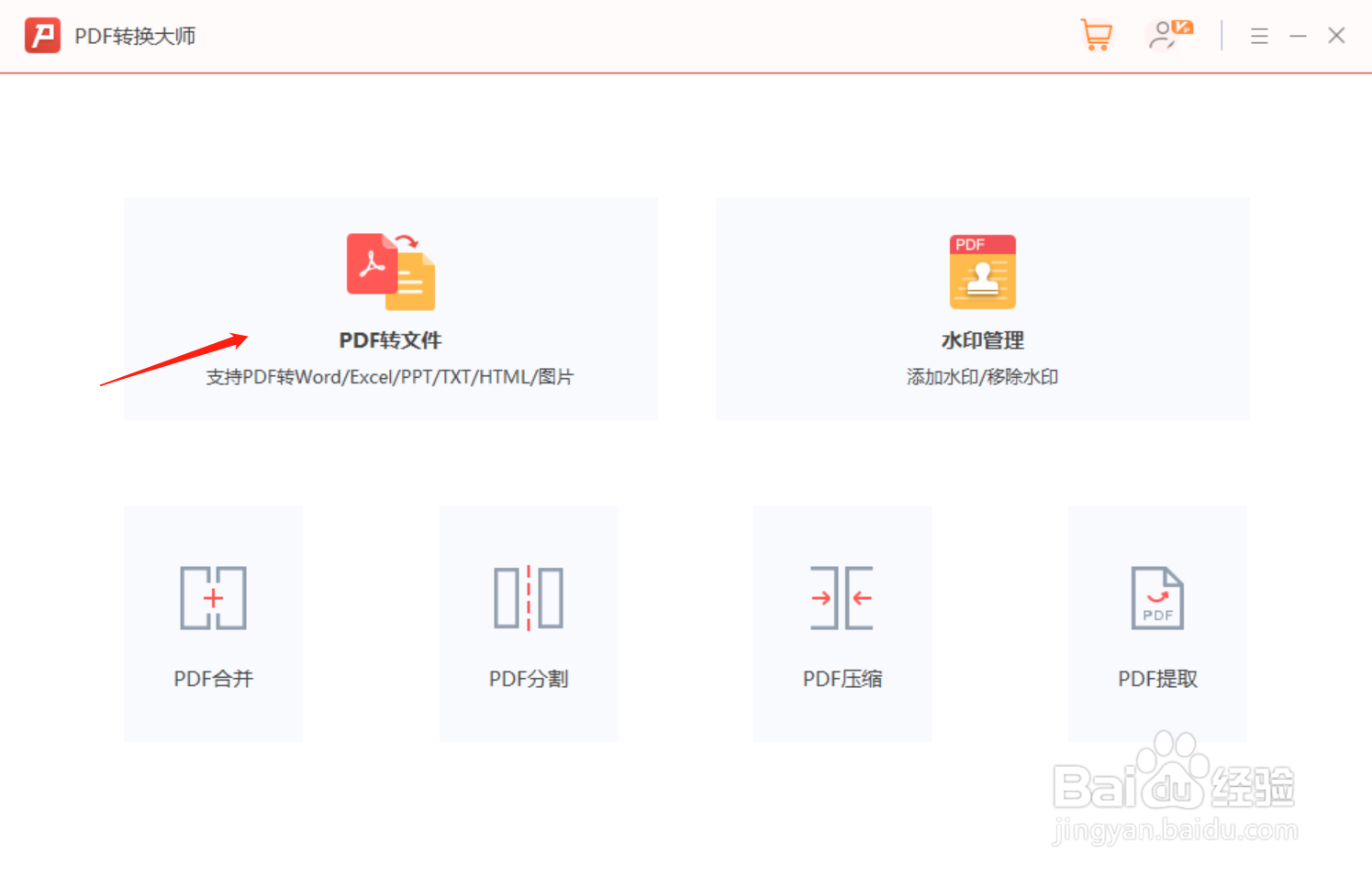Image resolution: width=1372 pixels, height=877 pixels.
Task: Click the PDF分割 split icon
Action: (528, 598)
